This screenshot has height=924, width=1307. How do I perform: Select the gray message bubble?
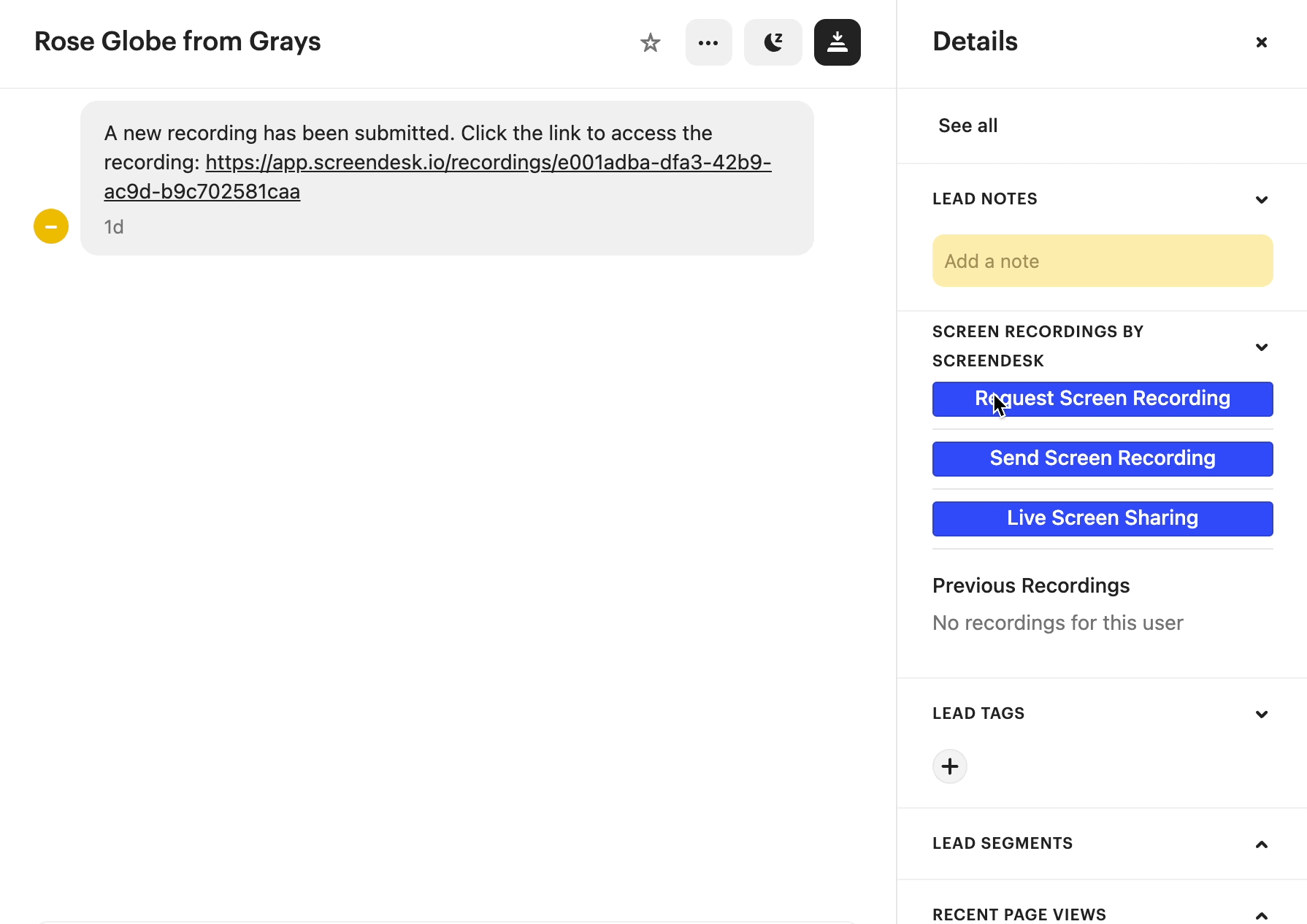coord(447,178)
